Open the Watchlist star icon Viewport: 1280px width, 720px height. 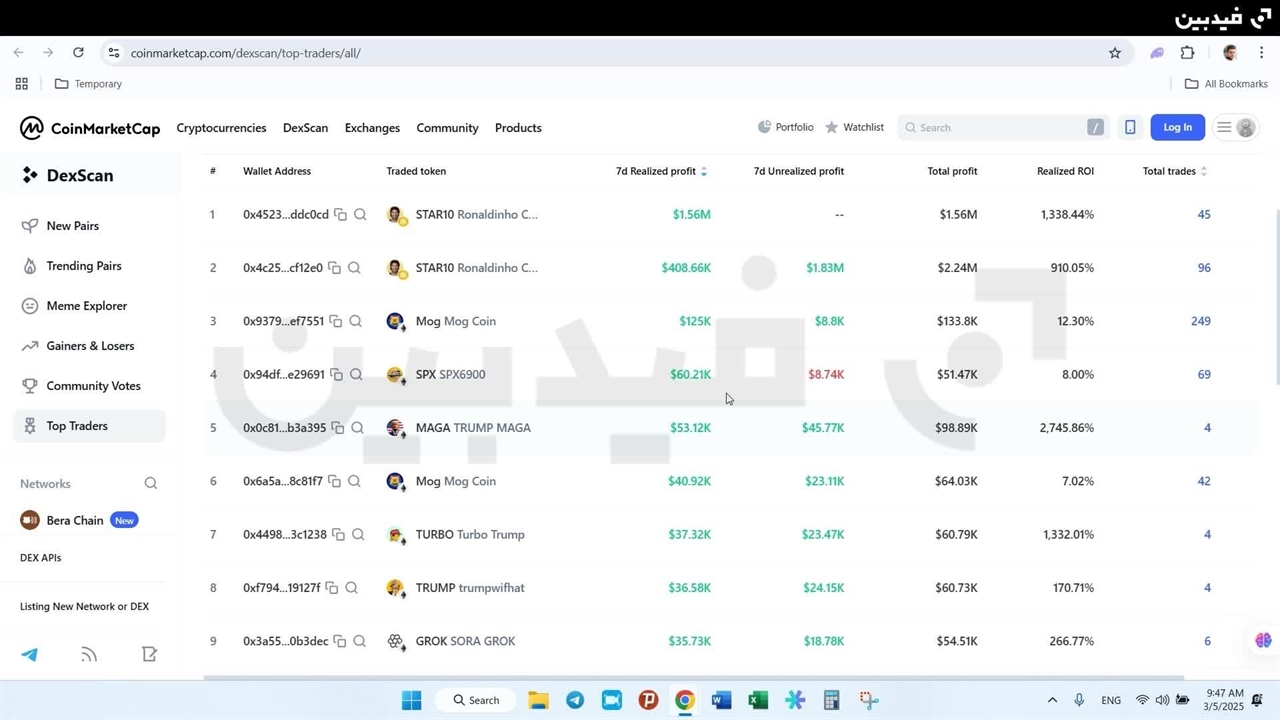pyautogui.click(x=832, y=127)
